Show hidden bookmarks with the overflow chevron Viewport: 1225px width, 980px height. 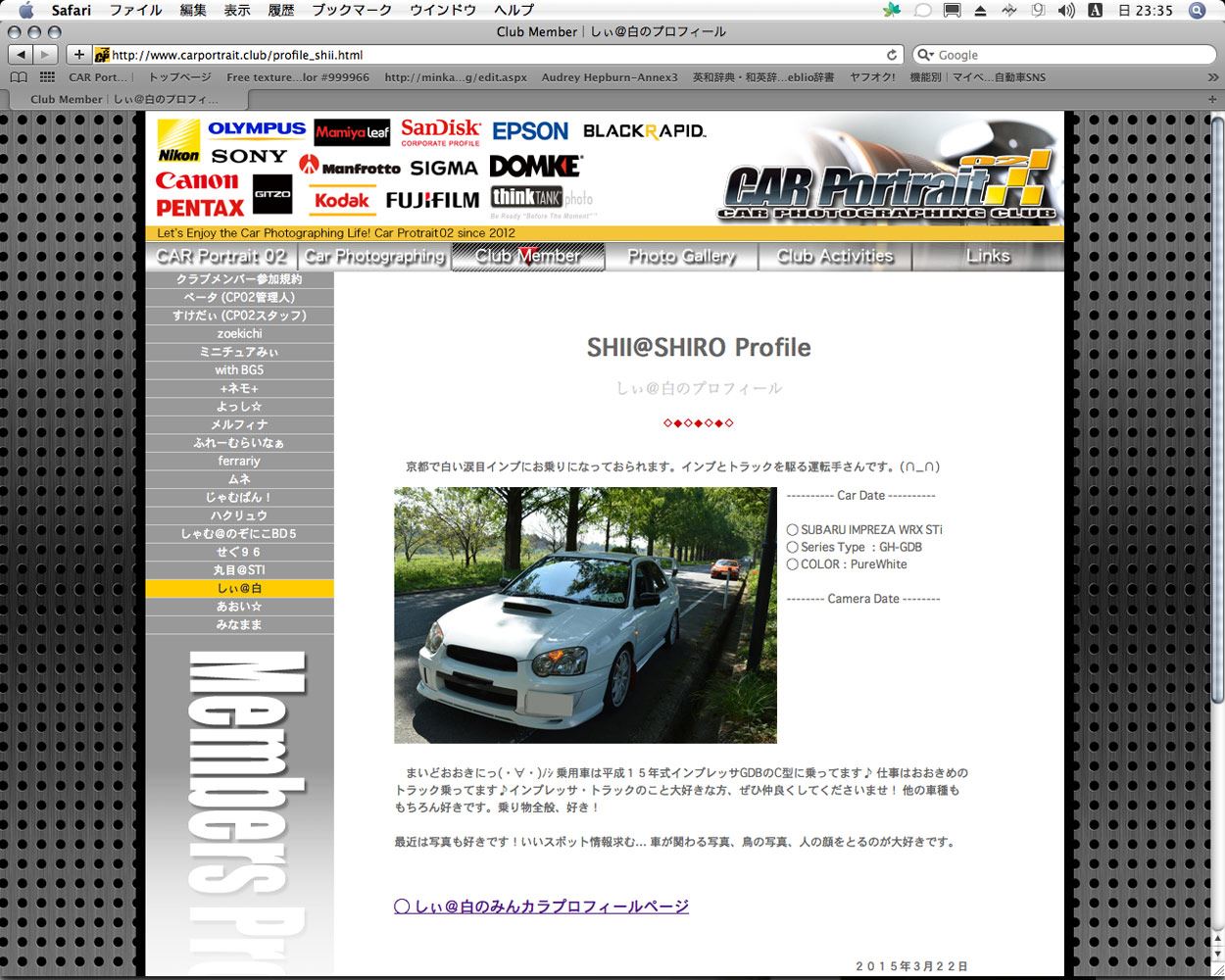click(1211, 77)
